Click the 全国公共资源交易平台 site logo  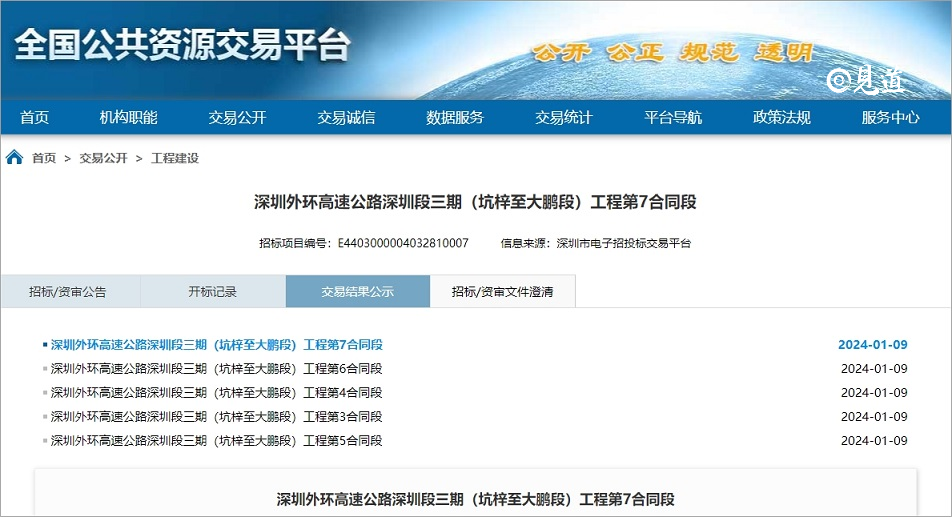[184, 46]
